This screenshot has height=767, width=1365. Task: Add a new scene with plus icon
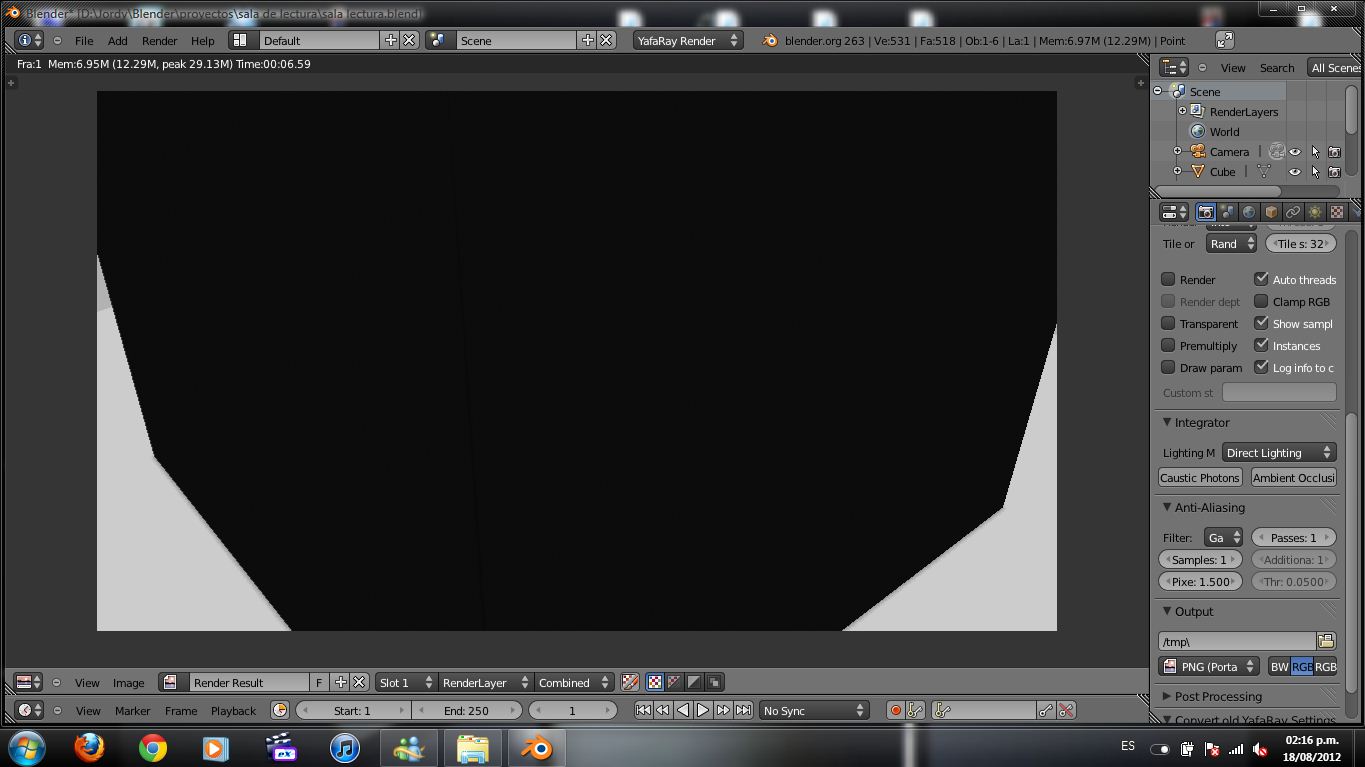click(587, 40)
